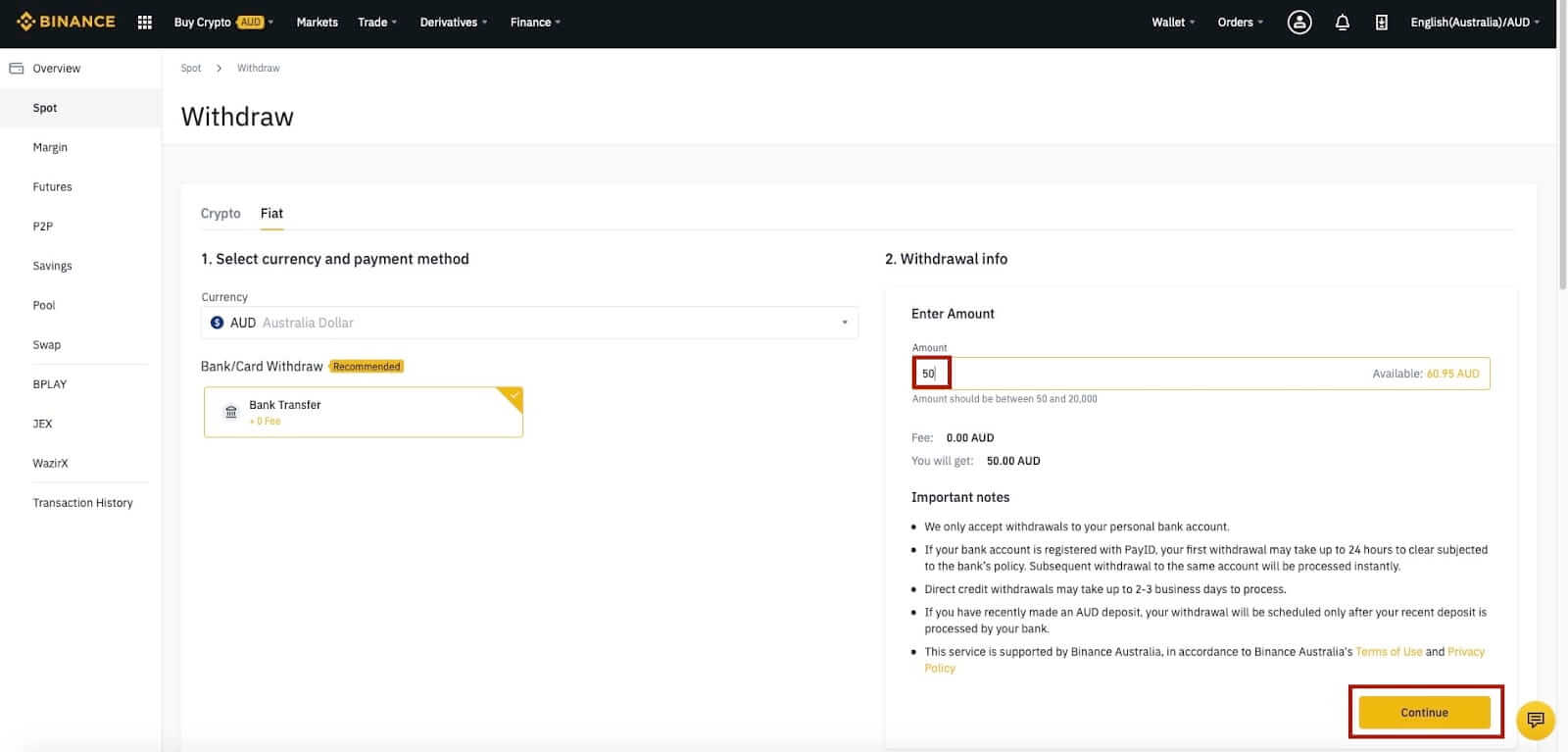Open the user profile account icon
The height and width of the screenshot is (752, 1568).
coord(1298,23)
